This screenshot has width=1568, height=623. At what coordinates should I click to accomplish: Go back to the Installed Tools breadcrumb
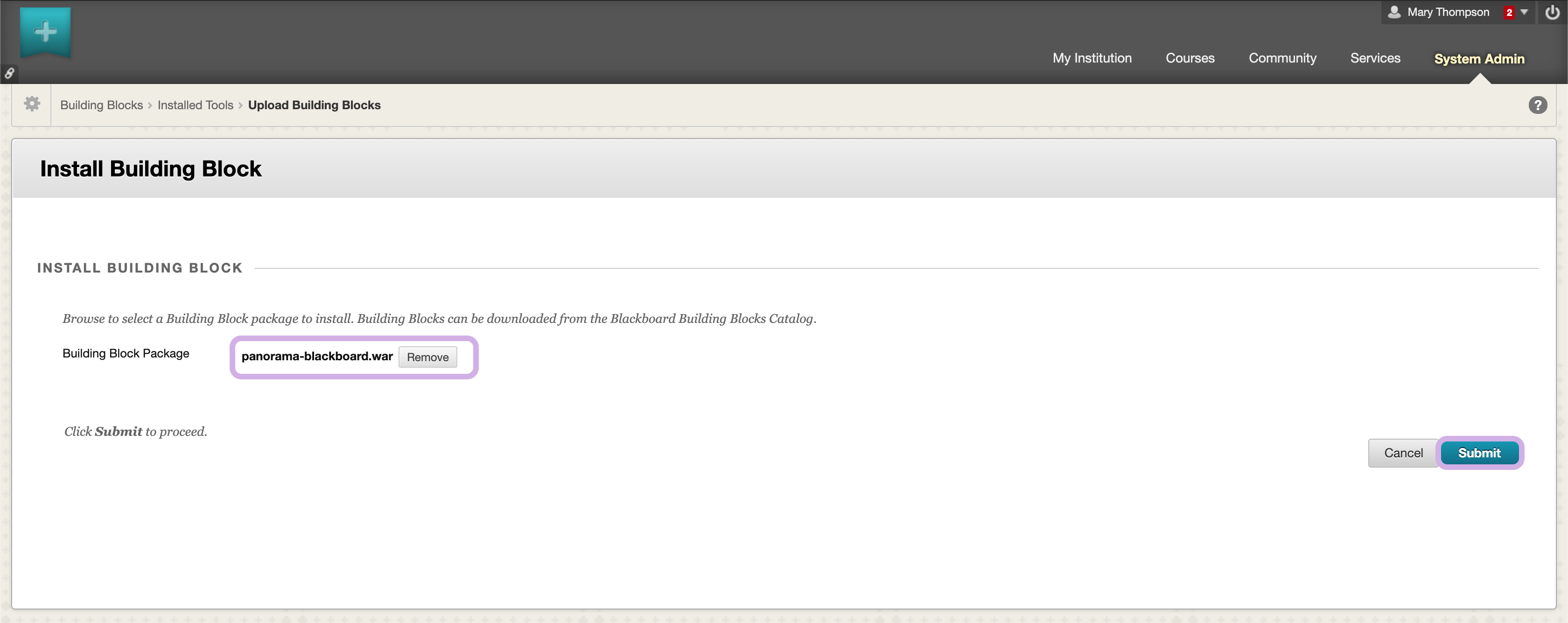pyautogui.click(x=195, y=105)
